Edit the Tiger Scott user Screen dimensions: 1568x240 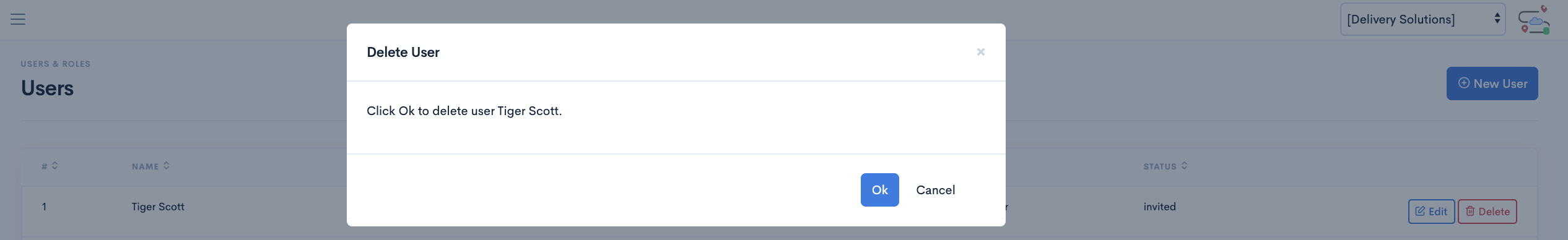[1431, 212]
